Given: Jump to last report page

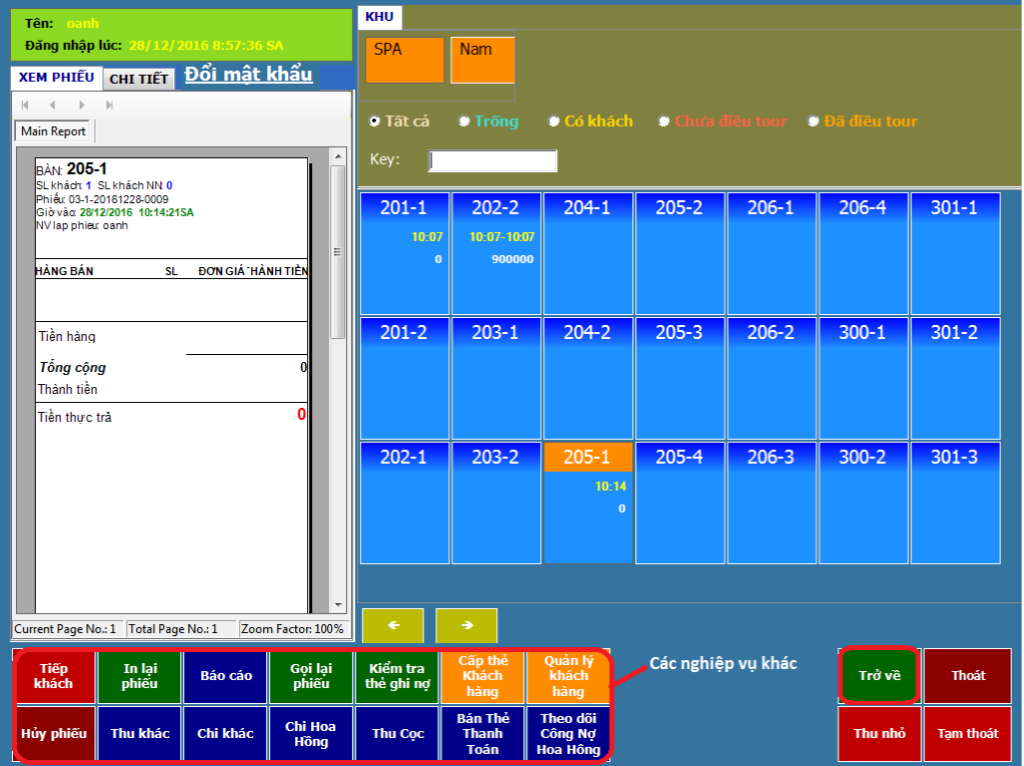Looking at the screenshot, I should coord(109,105).
